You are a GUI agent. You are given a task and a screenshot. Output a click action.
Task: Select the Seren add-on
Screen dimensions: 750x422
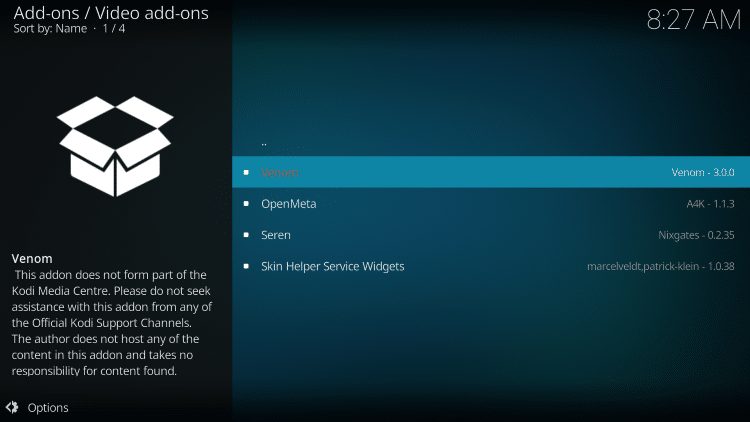pos(491,235)
